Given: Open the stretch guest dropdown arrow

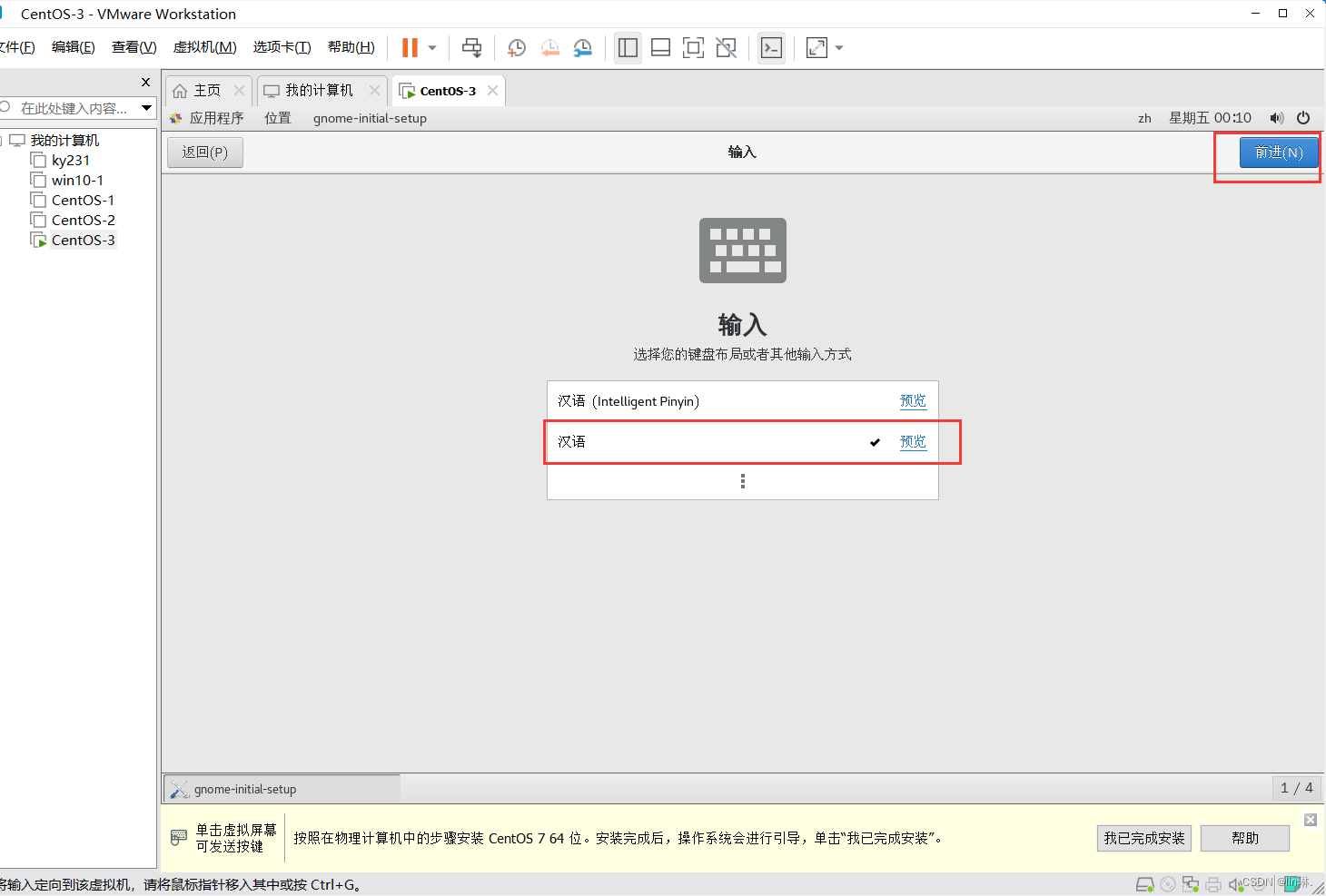Looking at the screenshot, I should point(839,48).
